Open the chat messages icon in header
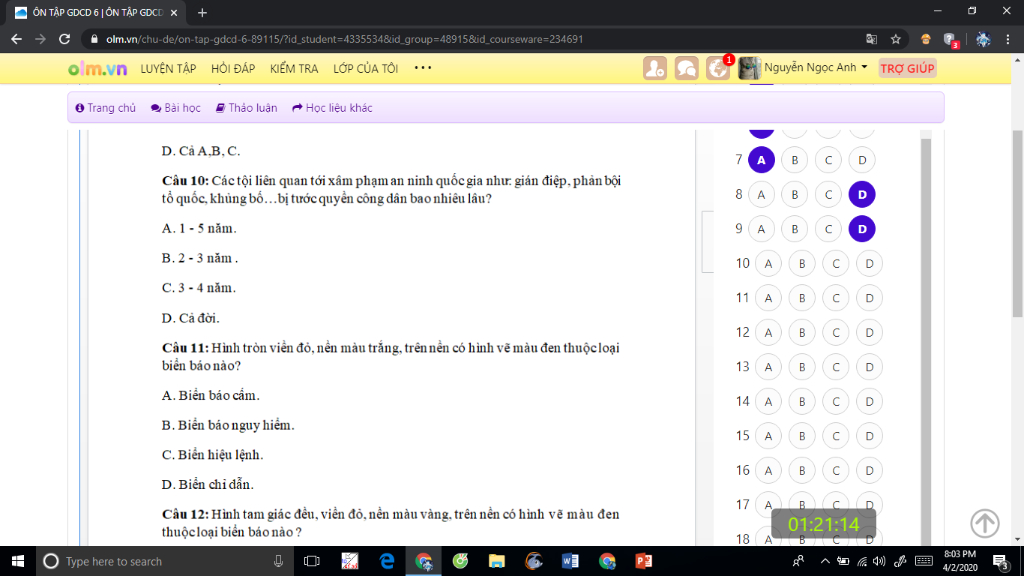Screen dimensions: 1024x576 pos(686,68)
